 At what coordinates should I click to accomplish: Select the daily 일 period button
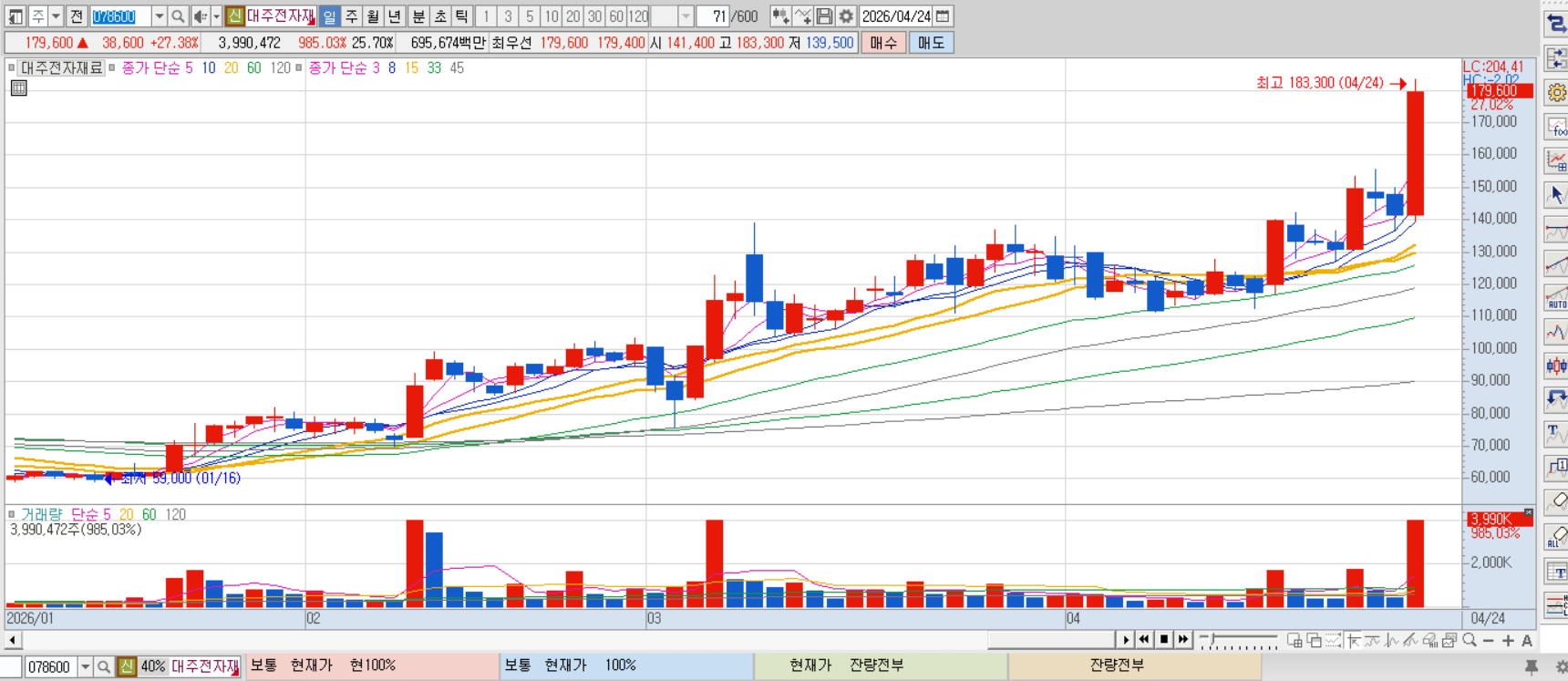[329, 16]
